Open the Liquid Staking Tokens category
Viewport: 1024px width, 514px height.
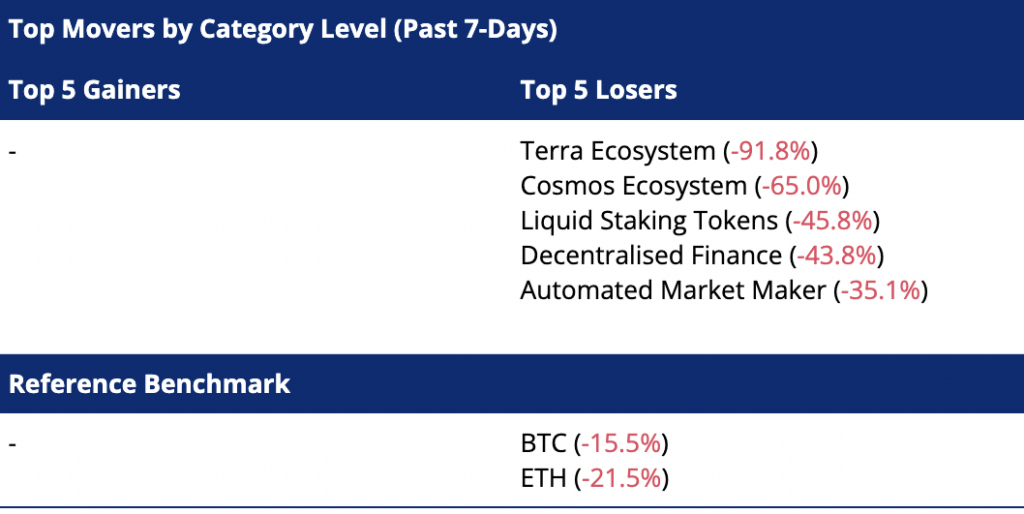click(x=648, y=221)
